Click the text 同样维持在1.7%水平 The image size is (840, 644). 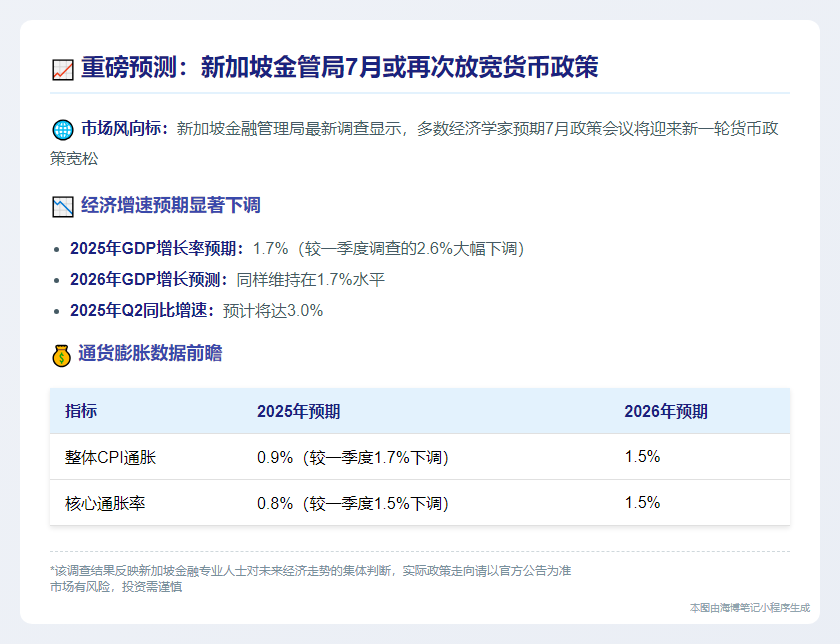click(x=311, y=280)
